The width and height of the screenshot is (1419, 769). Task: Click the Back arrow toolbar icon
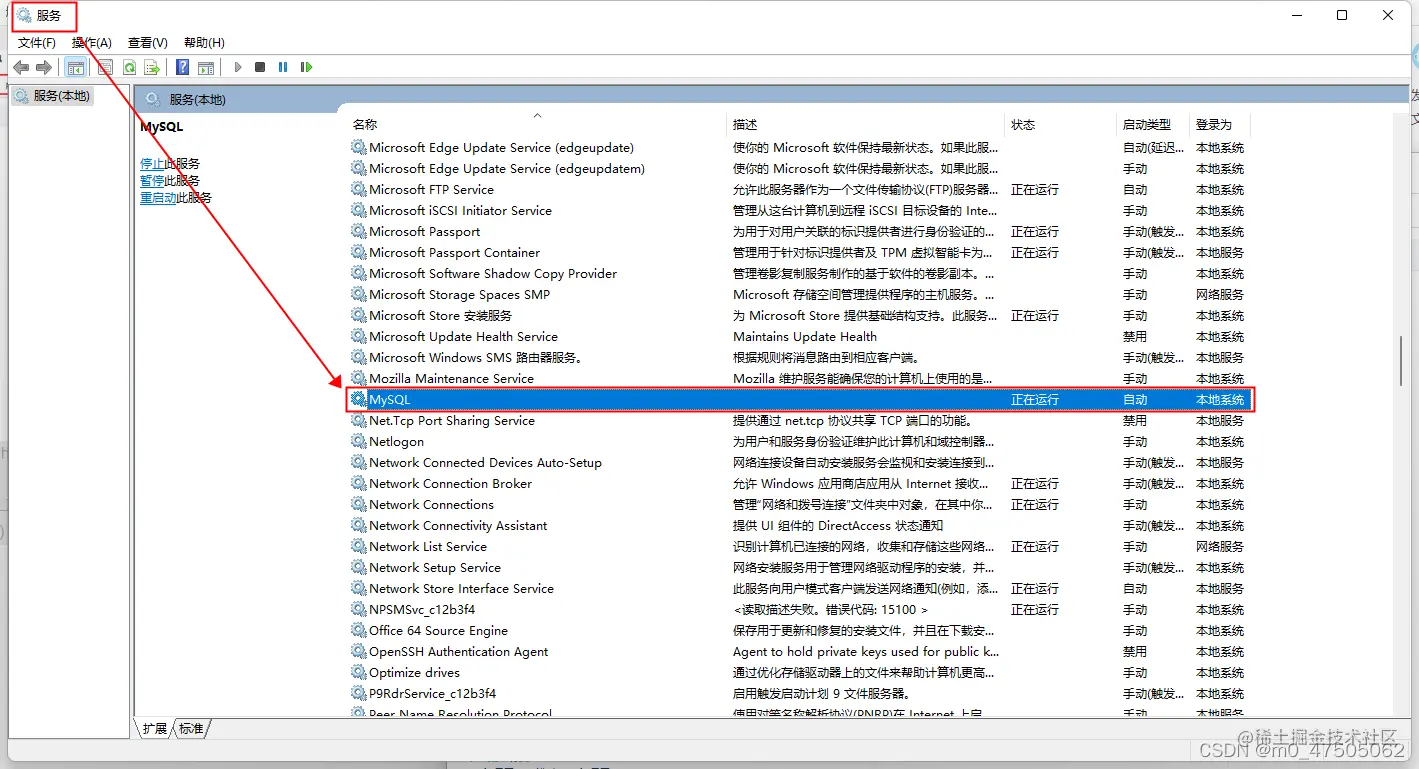[x=21, y=67]
